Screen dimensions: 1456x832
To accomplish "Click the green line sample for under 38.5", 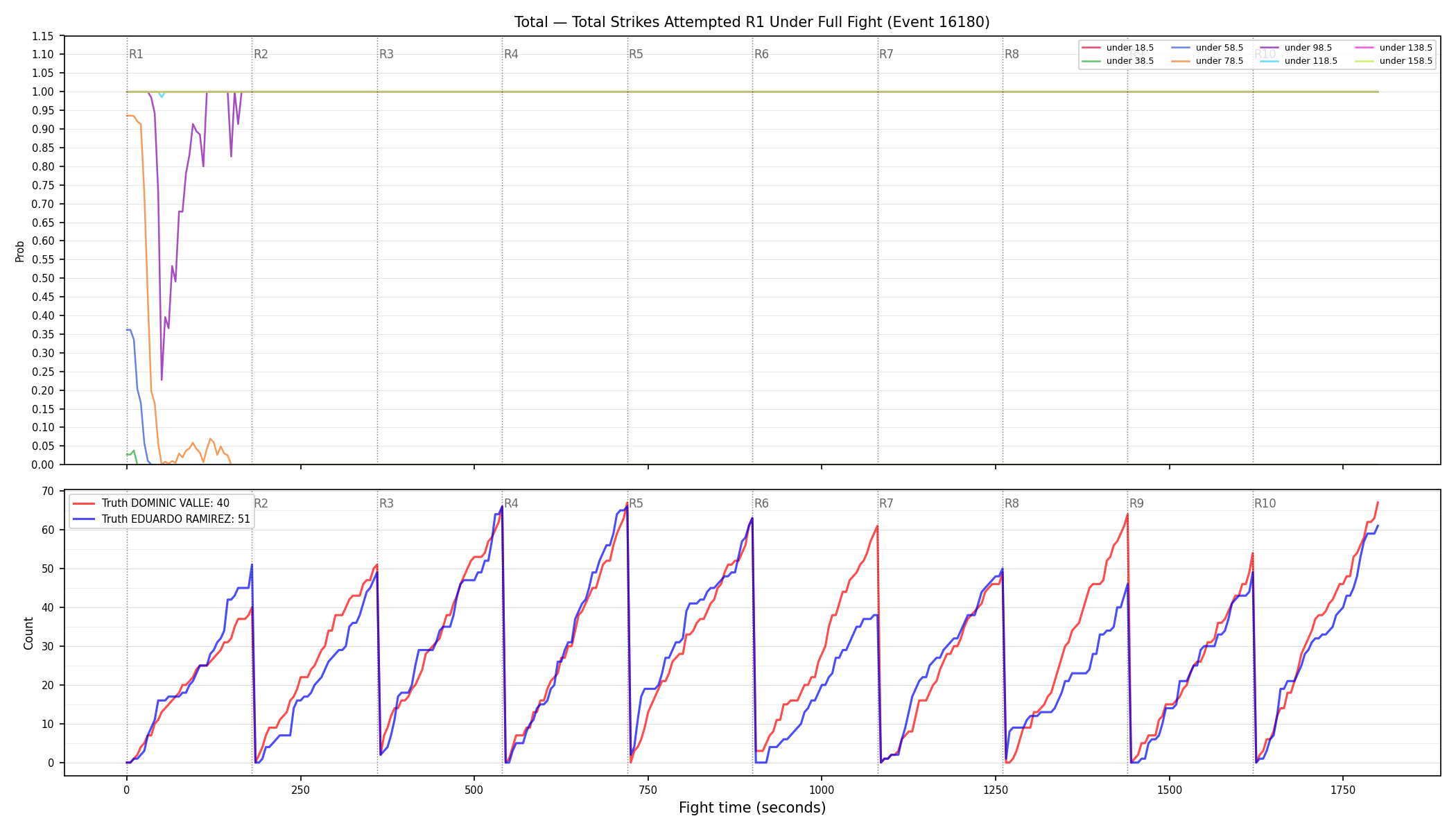I will [x=1091, y=61].
